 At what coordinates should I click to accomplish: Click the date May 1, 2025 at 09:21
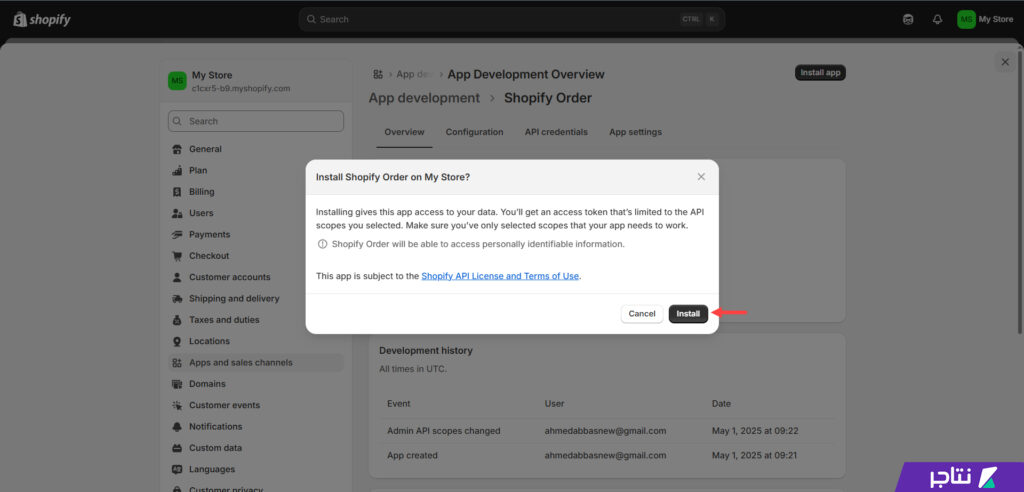pos(754,455)
